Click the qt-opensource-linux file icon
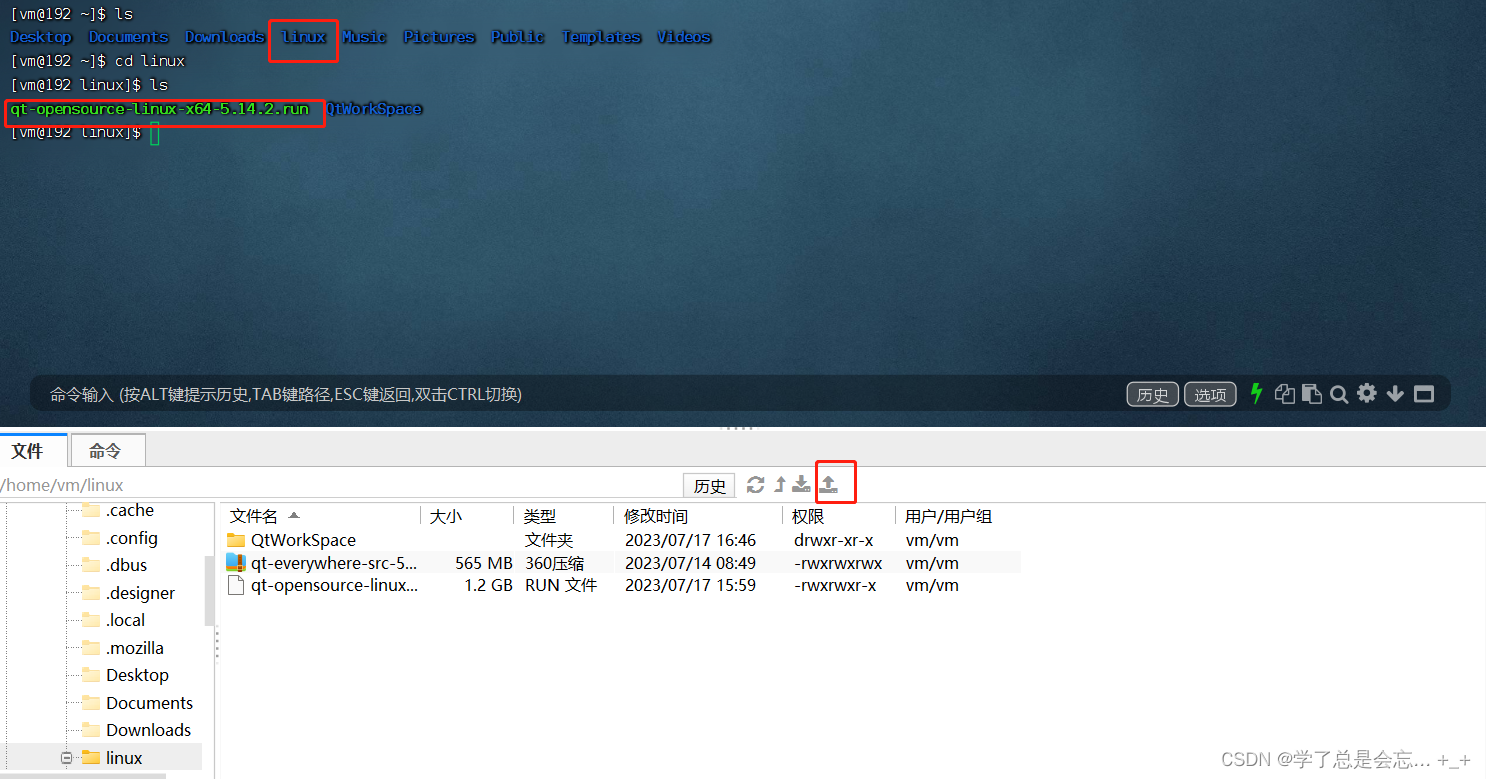Viewport: 1486px width, 779px height. coord(236,585)
